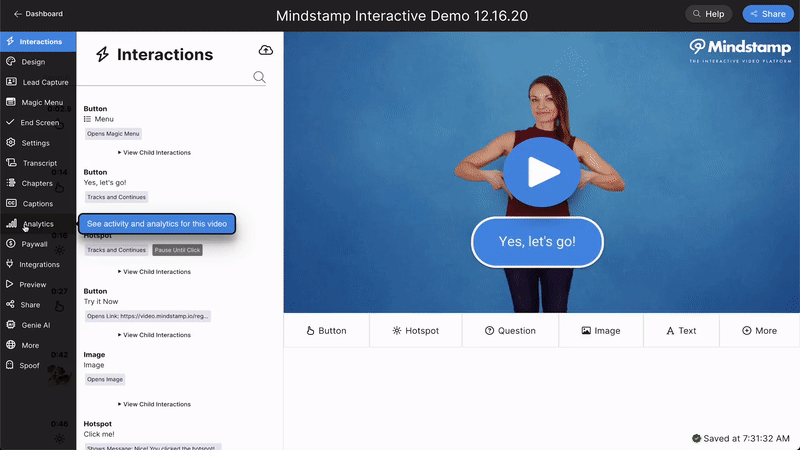Select Analytics in the sidebar menu
The width and height of the screenshot is (800, 450).
38,224
